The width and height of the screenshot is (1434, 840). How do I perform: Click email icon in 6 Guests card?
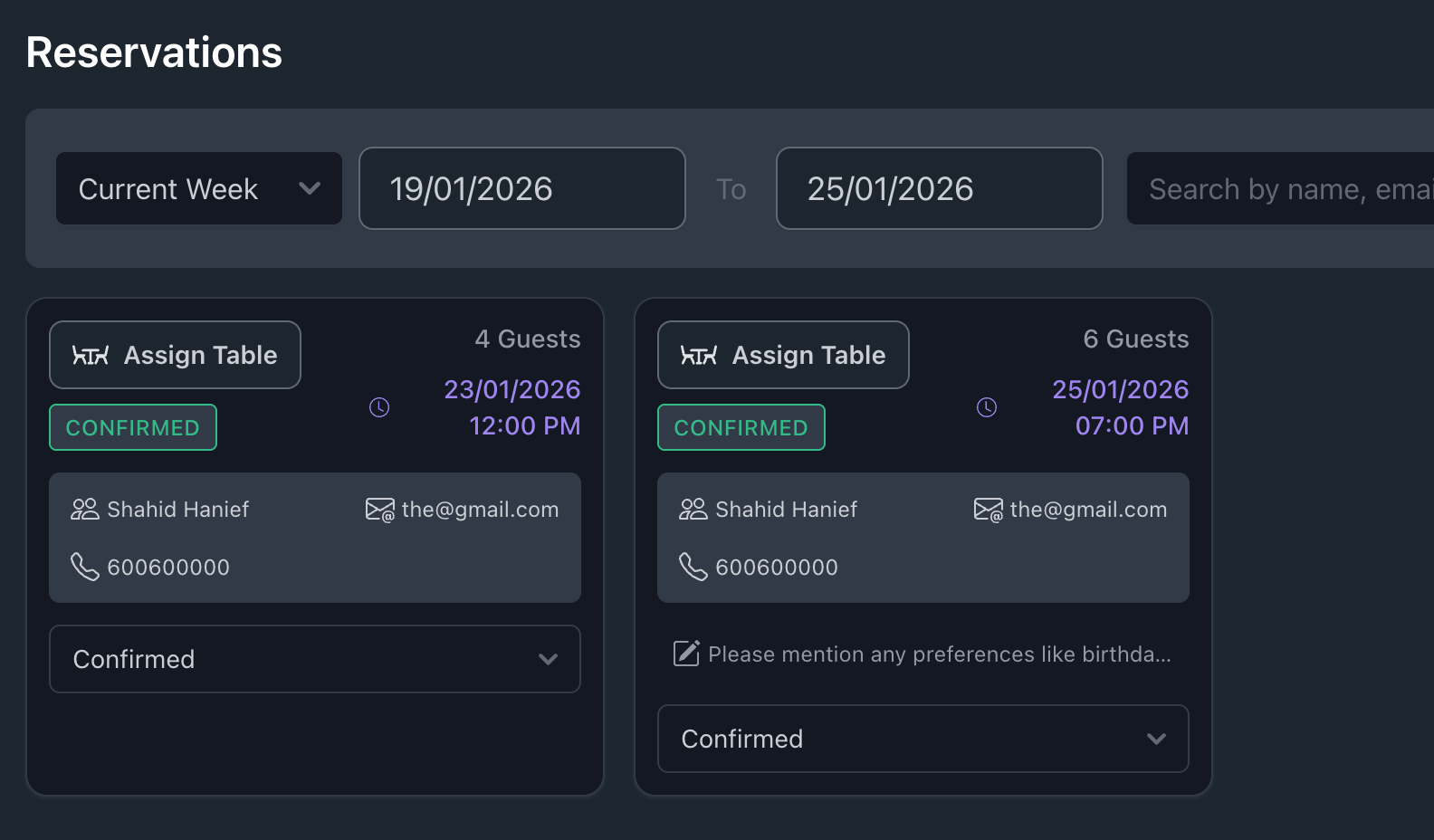(x=989, y=510)
